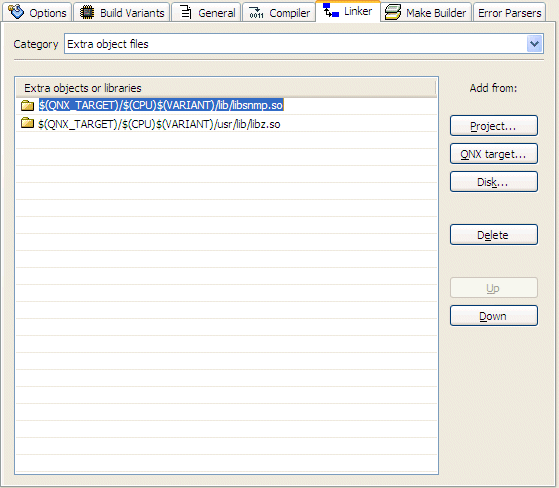
Task: Click the disabled Up button
Action: [494, 288]
